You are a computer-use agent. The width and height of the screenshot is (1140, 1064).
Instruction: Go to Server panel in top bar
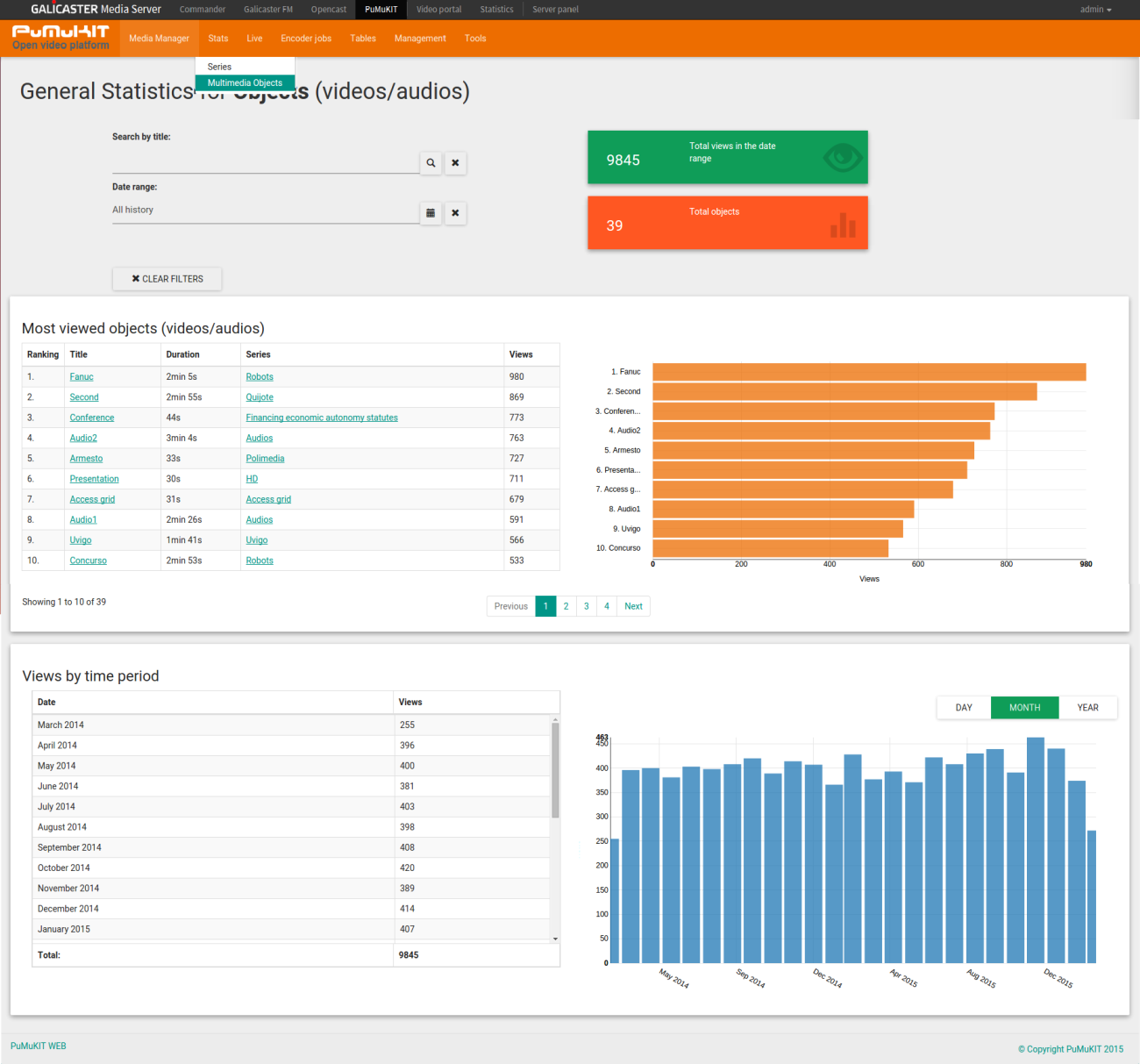[x=555, y=10]
